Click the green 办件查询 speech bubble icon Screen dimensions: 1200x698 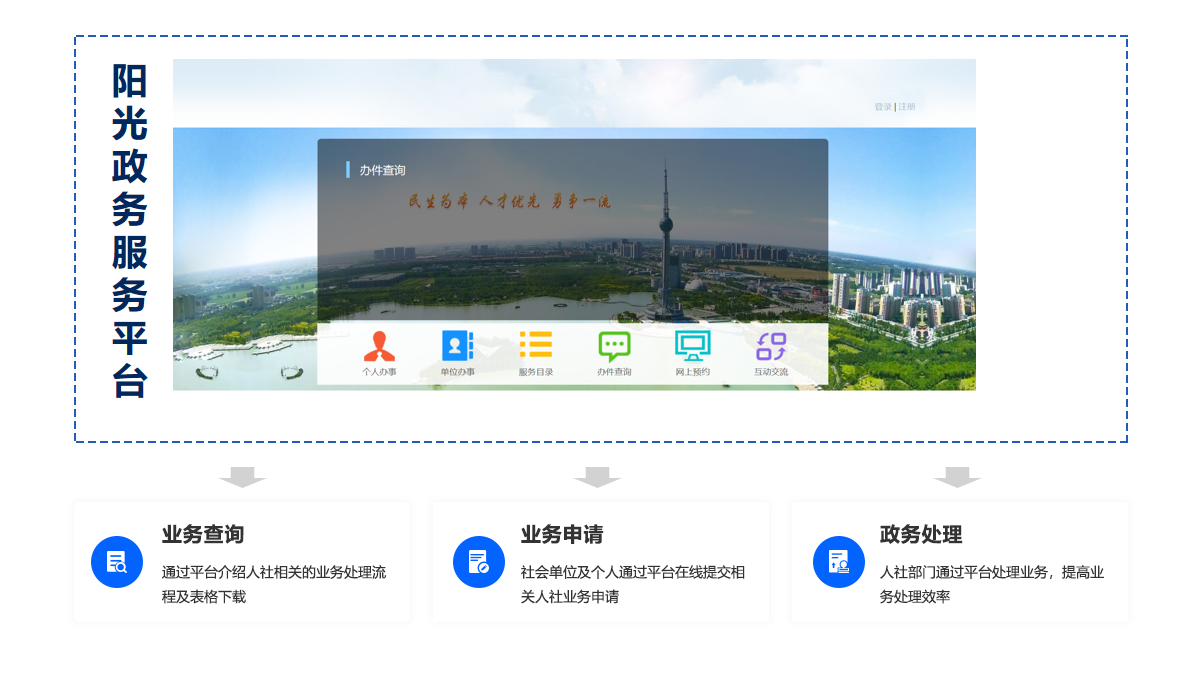click(x=614, y=346)
